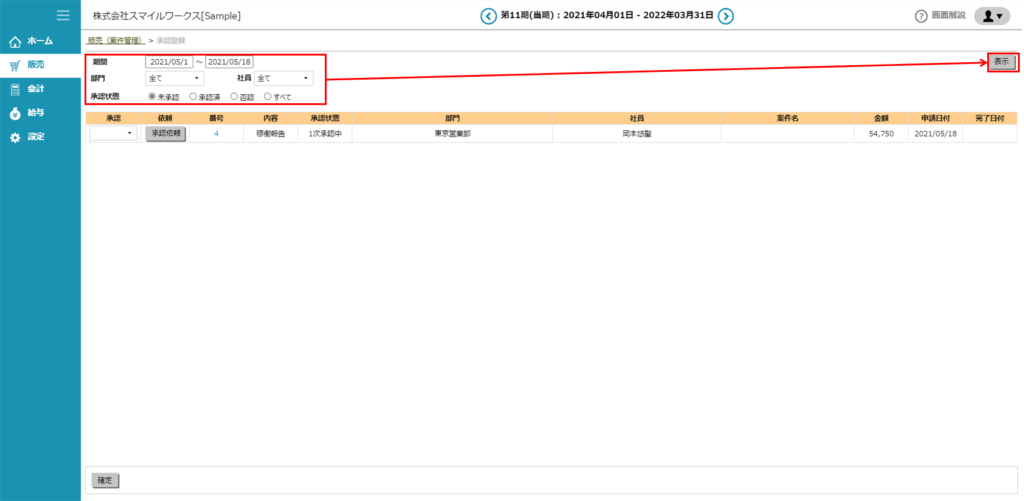
Task: Go to the previous fiscal period arrow
Action: (x=488, y=16)
